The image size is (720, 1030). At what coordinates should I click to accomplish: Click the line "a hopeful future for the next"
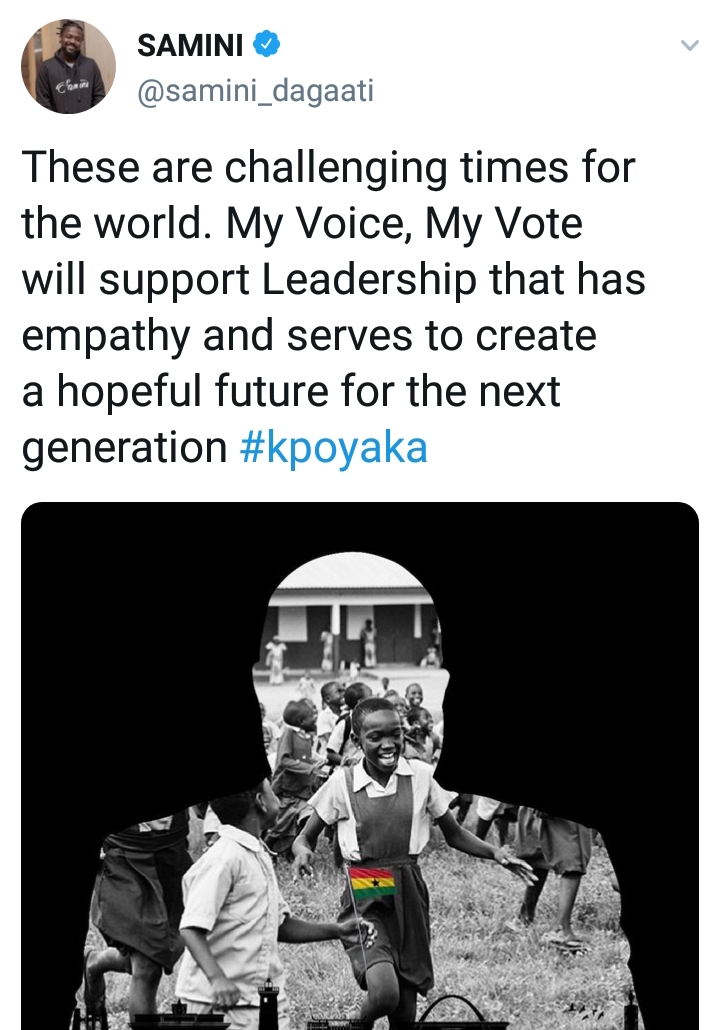point(291,392)
